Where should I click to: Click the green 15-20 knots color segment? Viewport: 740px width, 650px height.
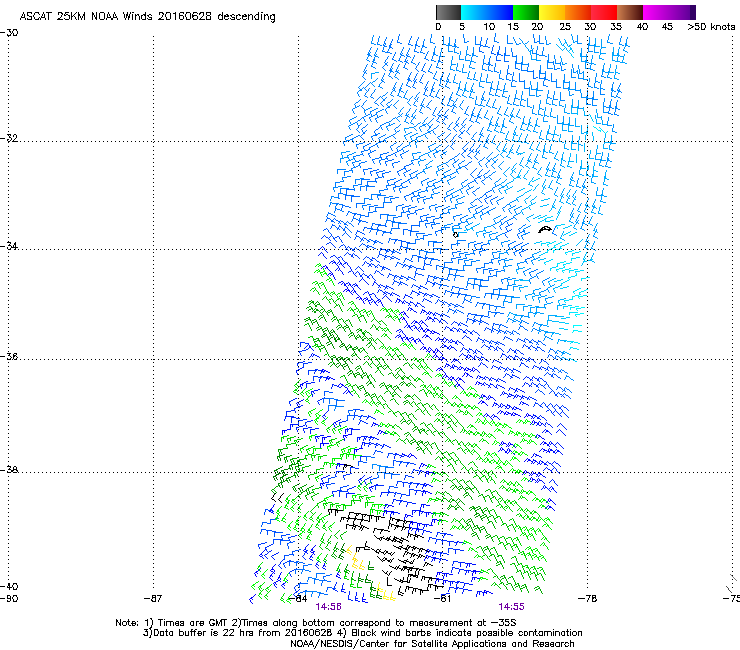pyautogui.click(x=526, y=12)
